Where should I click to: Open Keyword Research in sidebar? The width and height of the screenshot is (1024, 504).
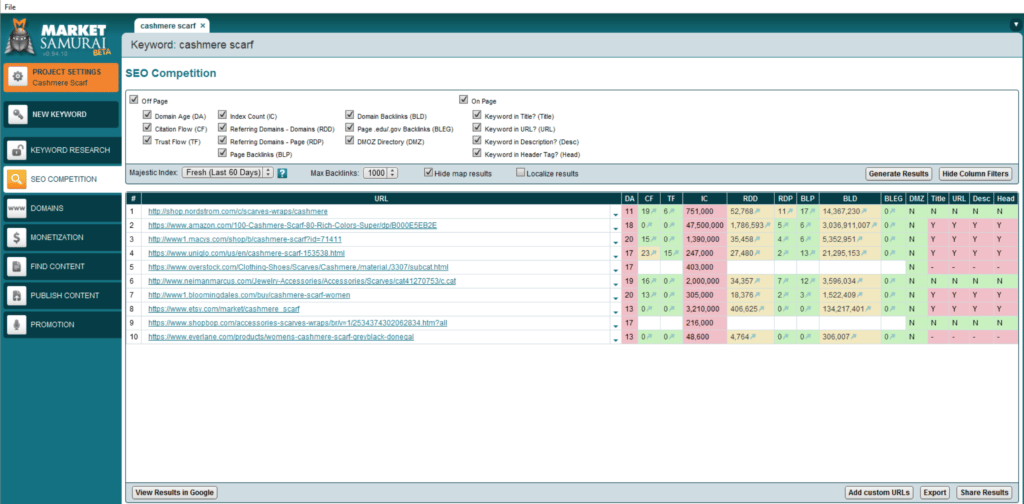pos(62,150)
